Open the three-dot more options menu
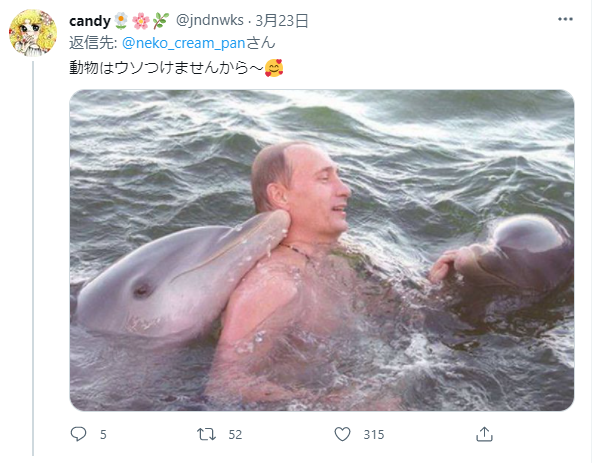This screenshot has height=463, width=600. click(x=565, y=19)
